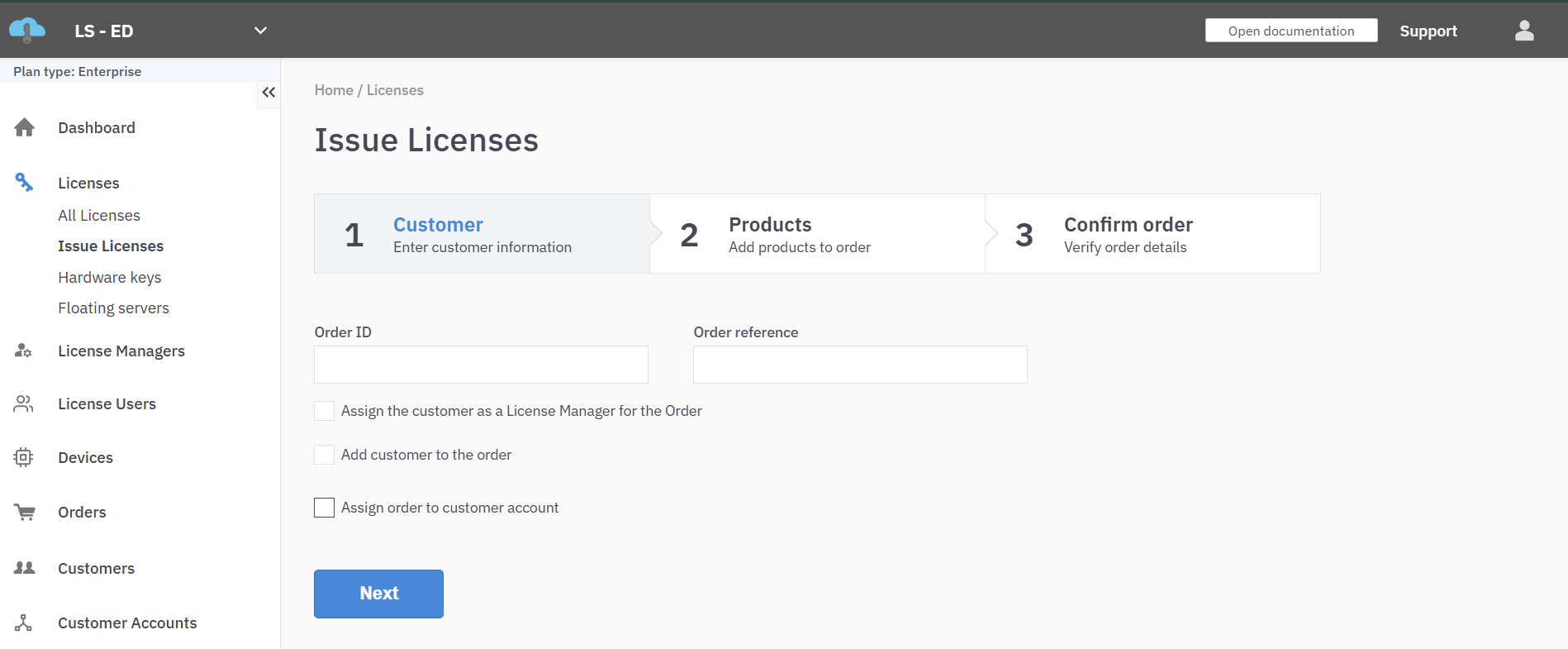Click the Licenses key icon

(25, 183)
